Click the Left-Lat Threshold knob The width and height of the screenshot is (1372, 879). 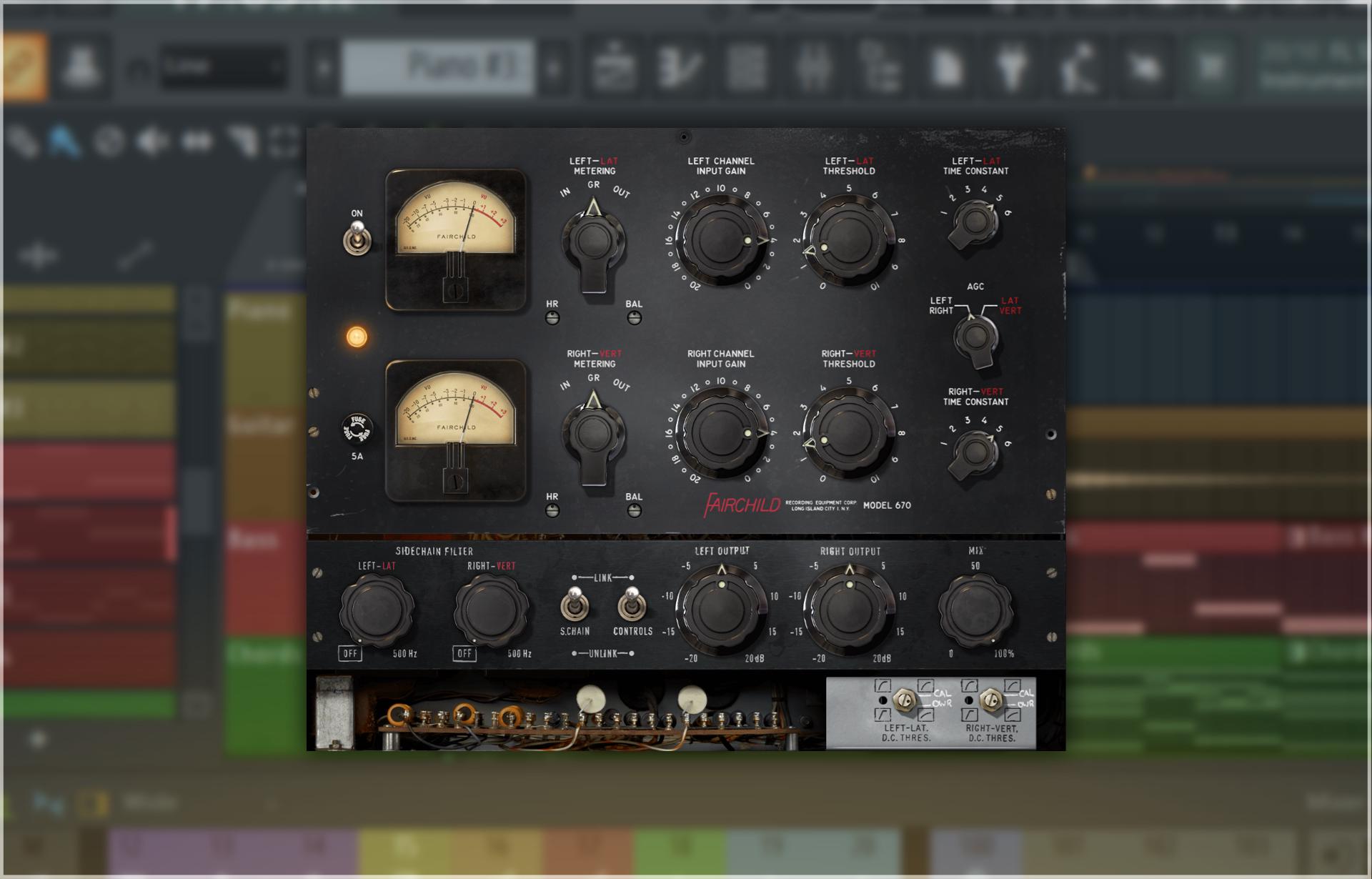click(x=848, y=241)
